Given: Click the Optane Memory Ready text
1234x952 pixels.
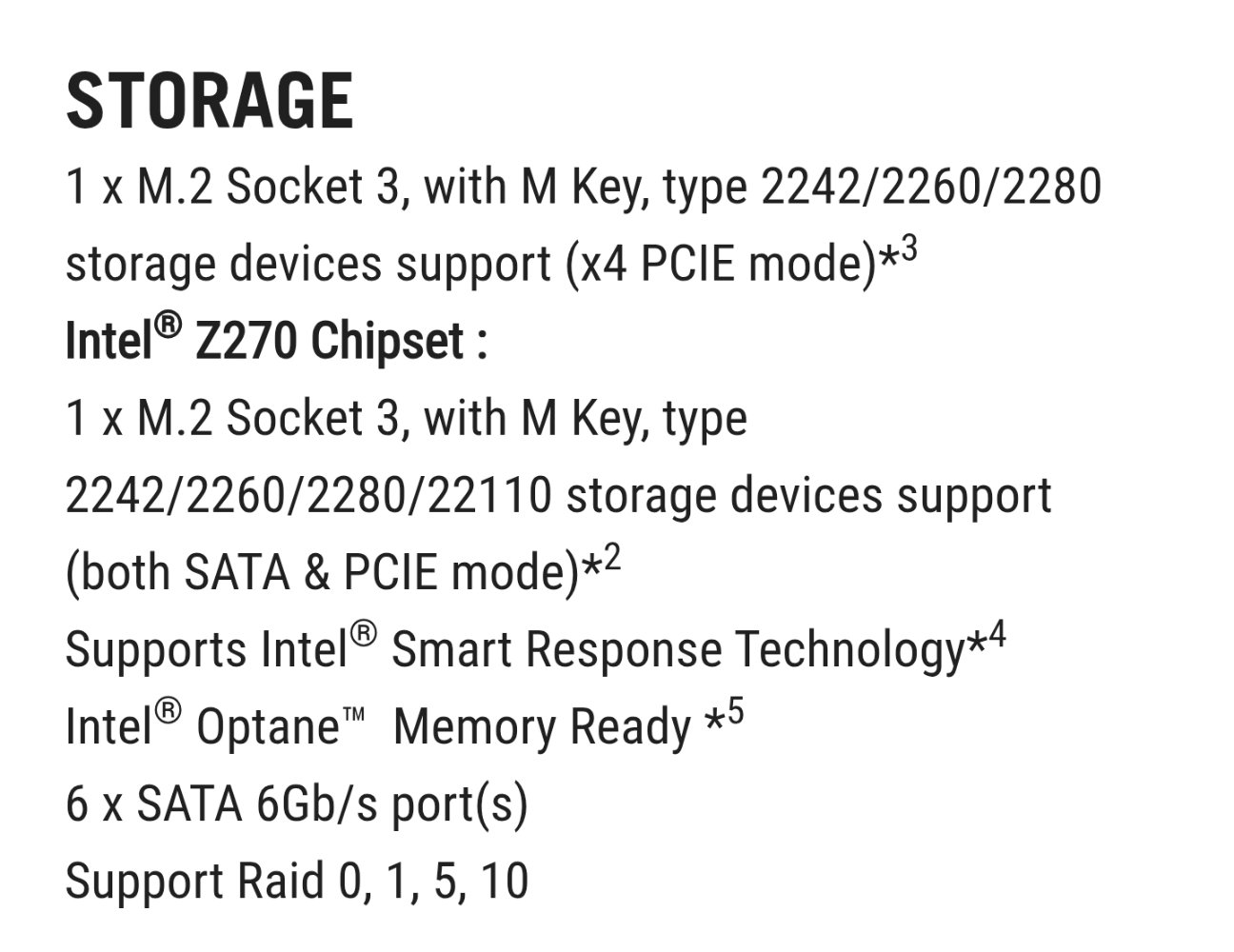Looking at the screenshot, I should pyautogui.click(x=541, y=727).
